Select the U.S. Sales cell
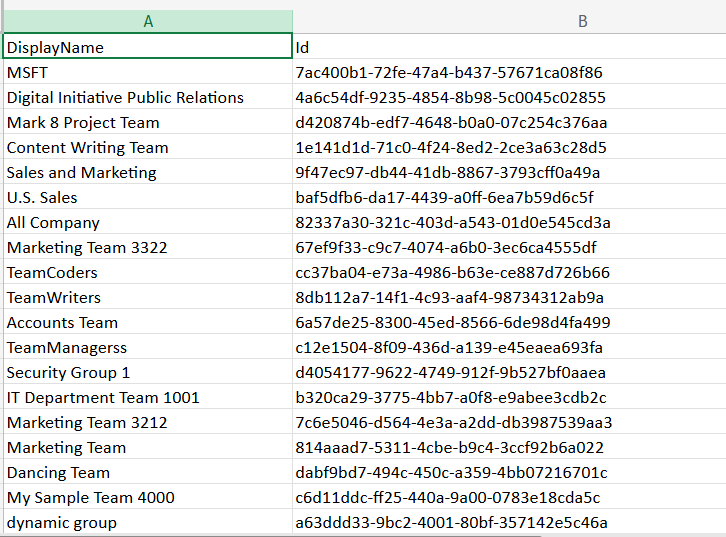Viewport: 726px width, 537px height. click(148, 197)
